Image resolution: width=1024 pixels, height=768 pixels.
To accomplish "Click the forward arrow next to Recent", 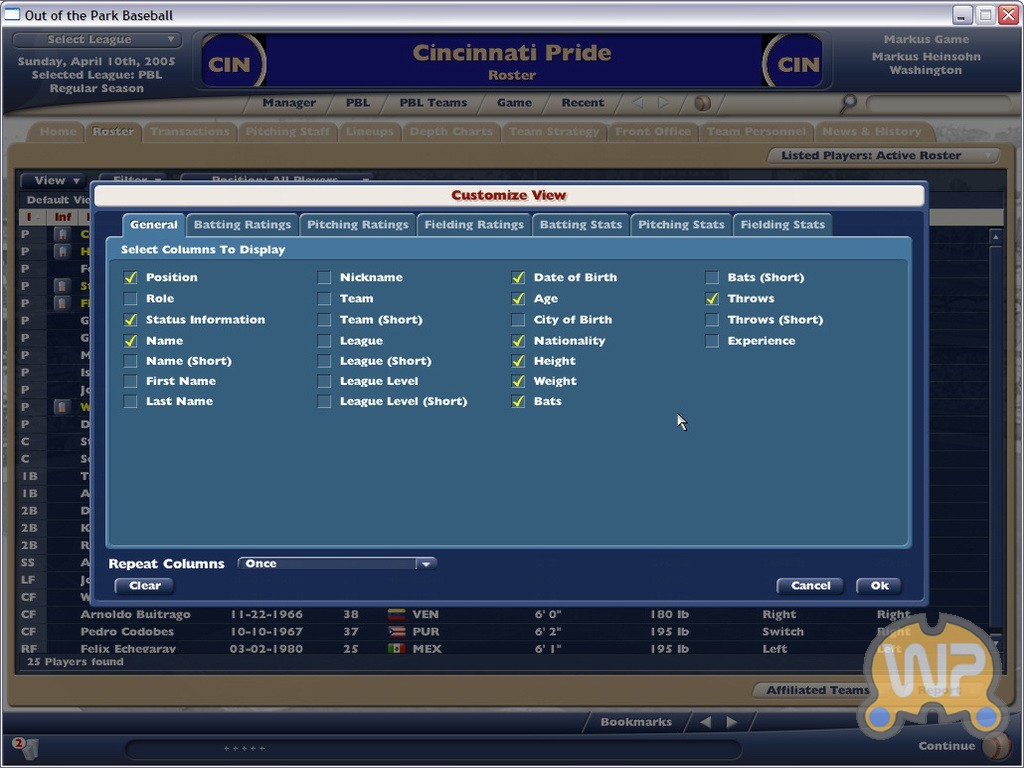I will click(x=663, y=103).
